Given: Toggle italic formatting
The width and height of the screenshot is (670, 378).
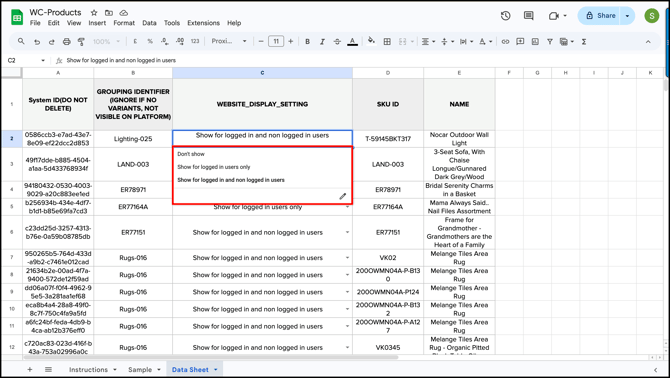Looking at the screenshot, I should [322, 41].
